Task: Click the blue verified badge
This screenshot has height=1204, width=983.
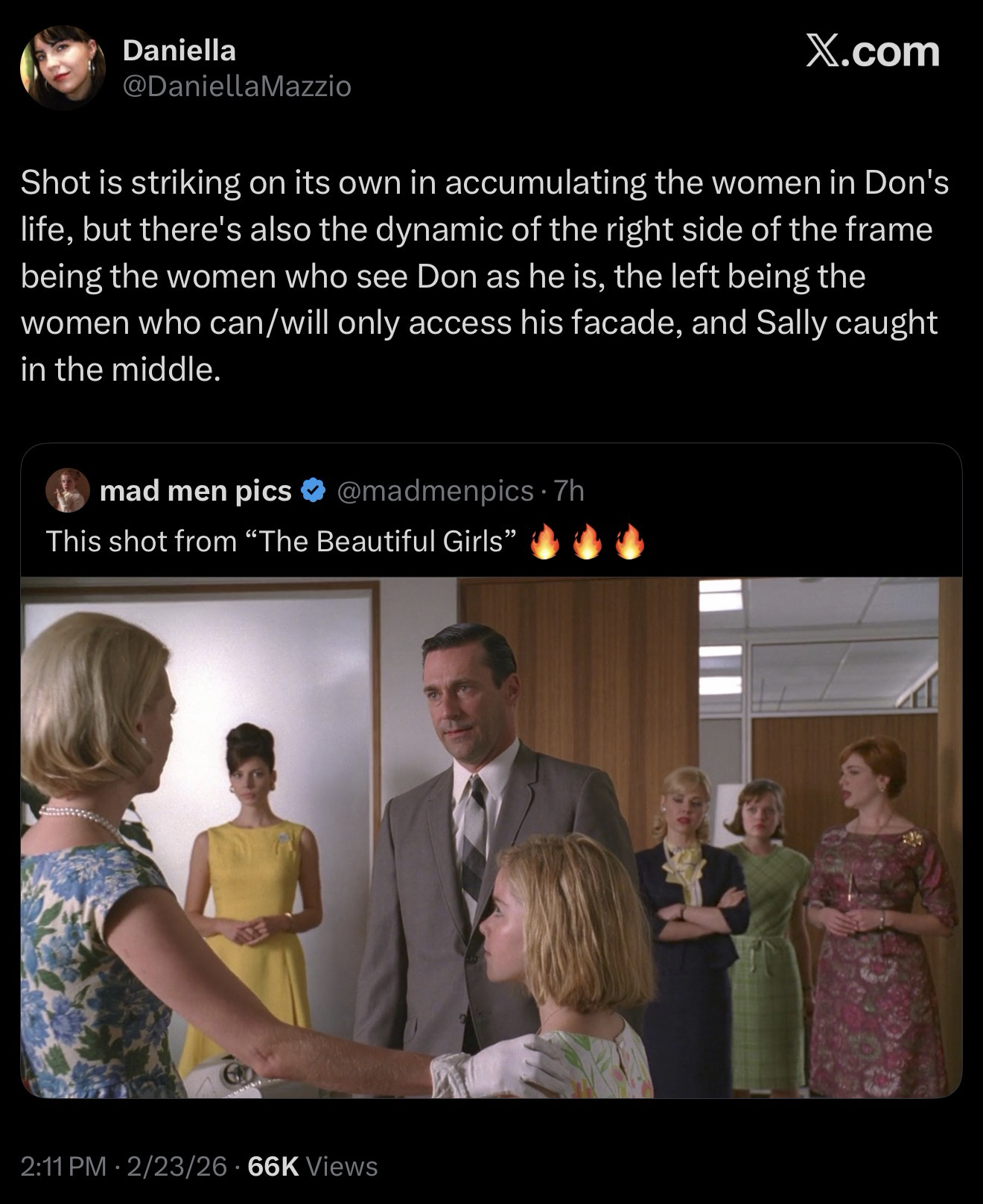Action: pos(314,491)
